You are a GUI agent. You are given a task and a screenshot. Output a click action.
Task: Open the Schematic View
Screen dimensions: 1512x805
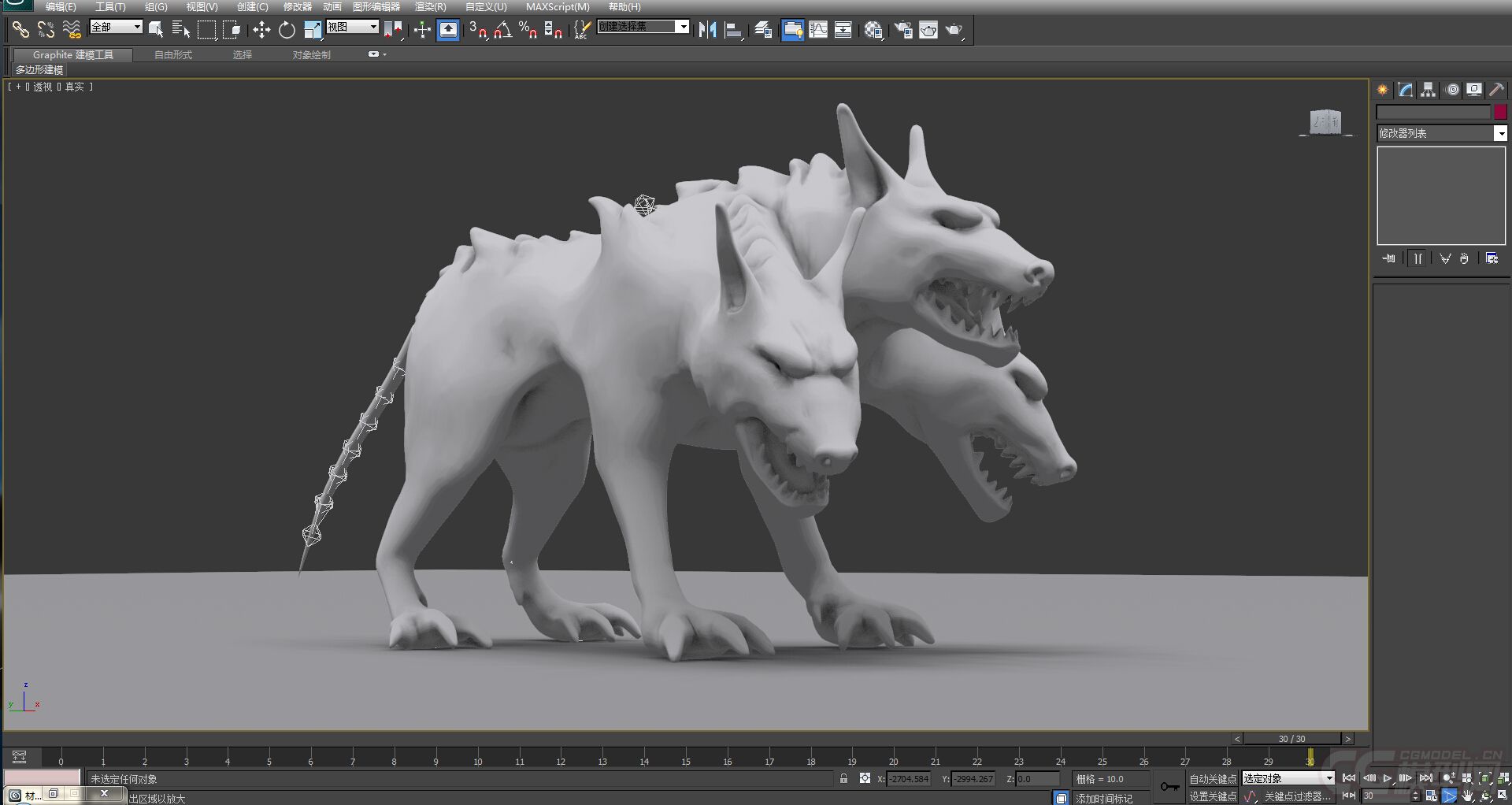[x=843, y=30]
